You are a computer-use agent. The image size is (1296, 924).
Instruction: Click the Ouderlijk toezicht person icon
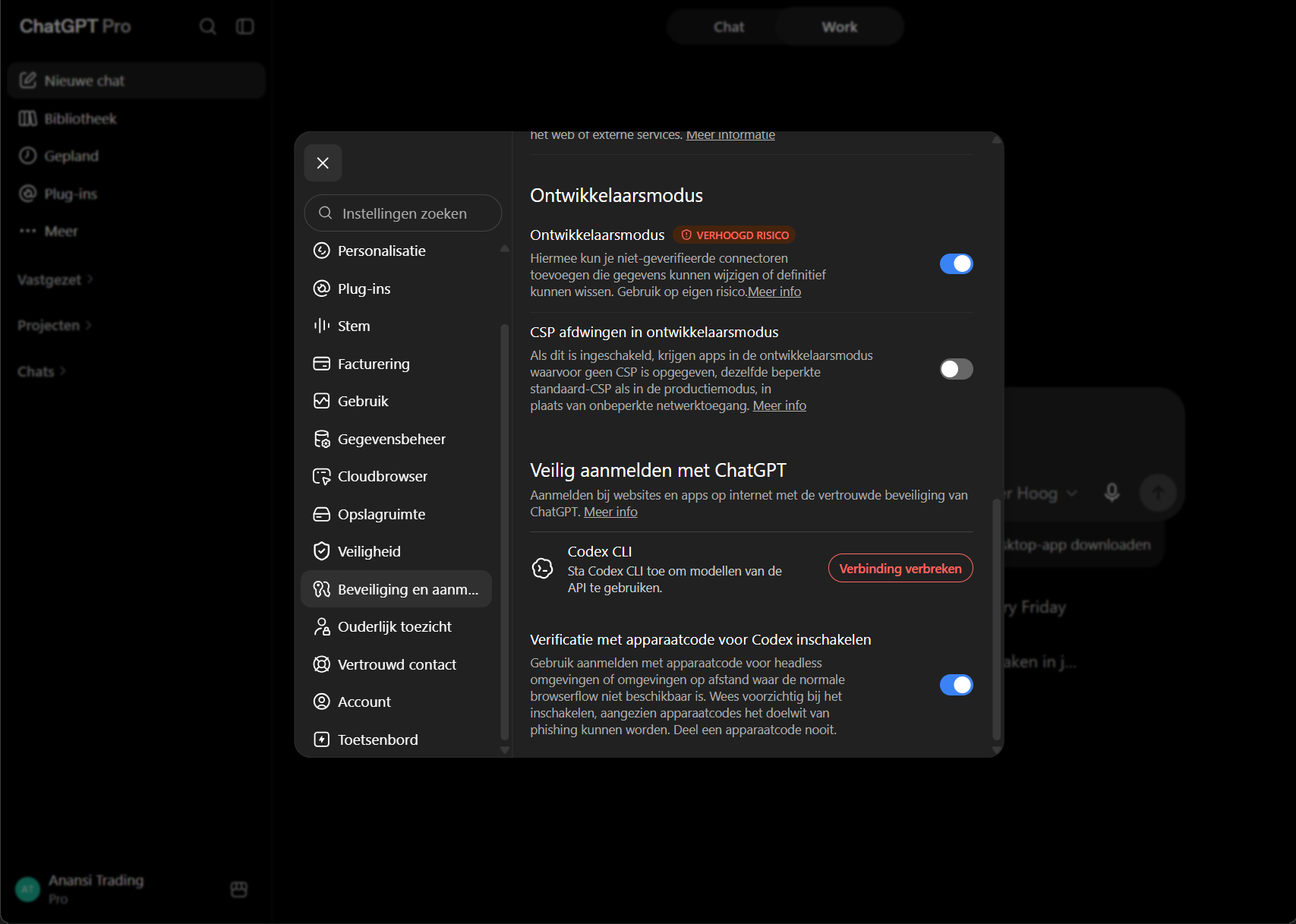point(322,626)
